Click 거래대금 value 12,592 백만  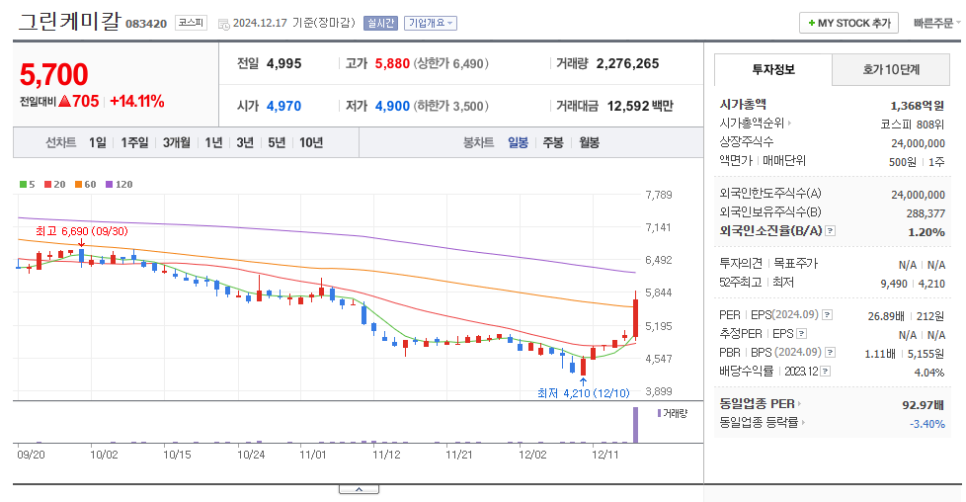tap(640, 106)
